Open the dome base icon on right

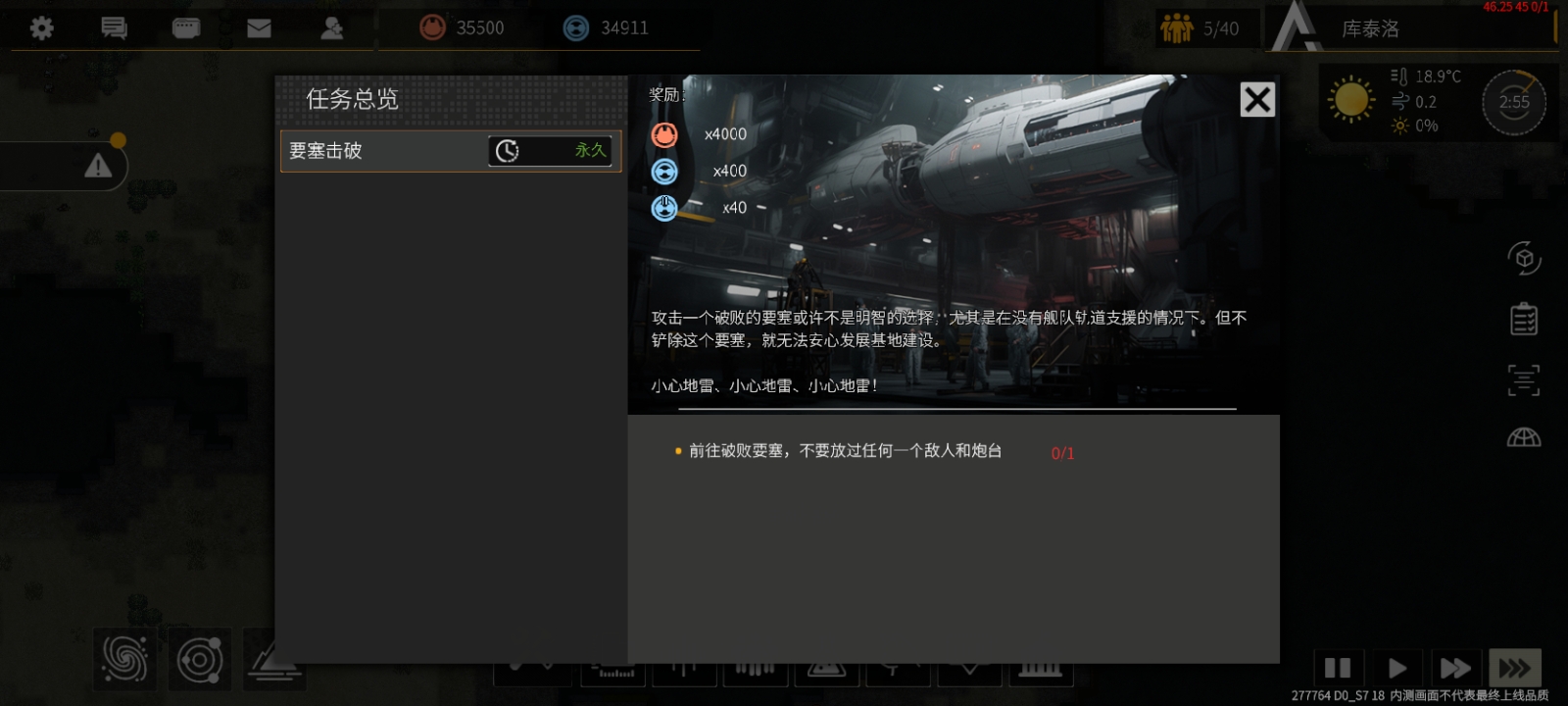pos(1524,437)
